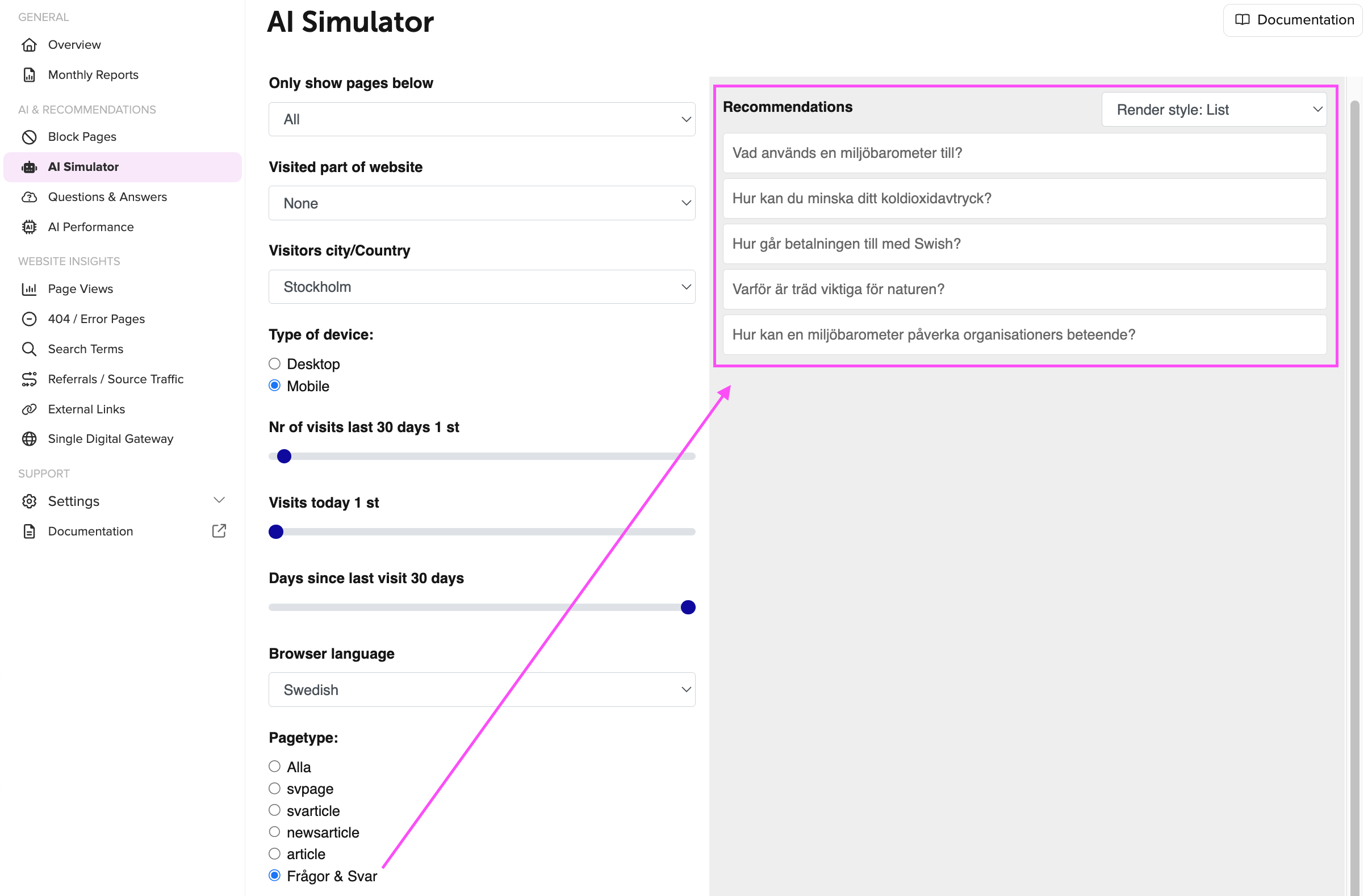This screenshot has height=896, width=1372.
Task: Choose the Alla pagetype radio button
Action: [x=275, y=767]
